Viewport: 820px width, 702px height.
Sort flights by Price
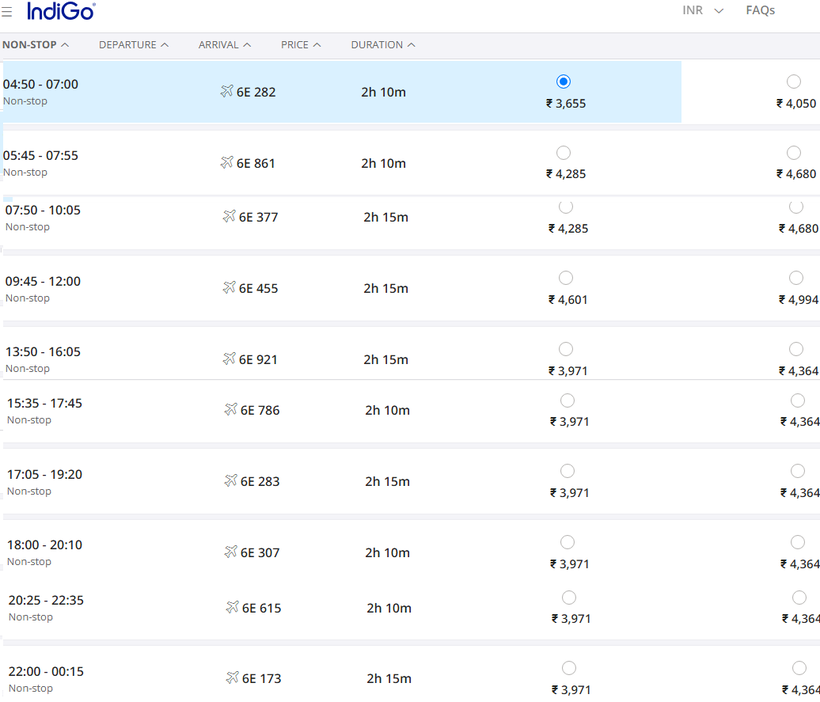tap(300, 45)
